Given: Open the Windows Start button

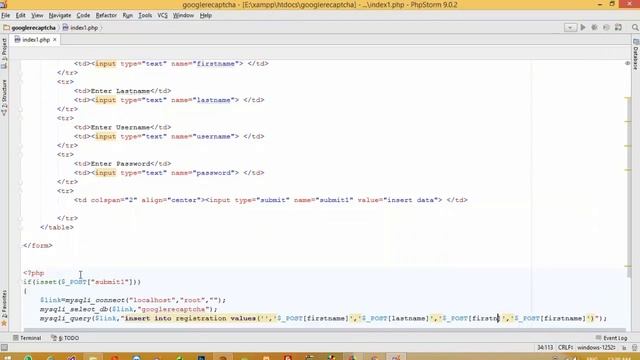Looking at the screenshot, I should click(x=7, y=358).
